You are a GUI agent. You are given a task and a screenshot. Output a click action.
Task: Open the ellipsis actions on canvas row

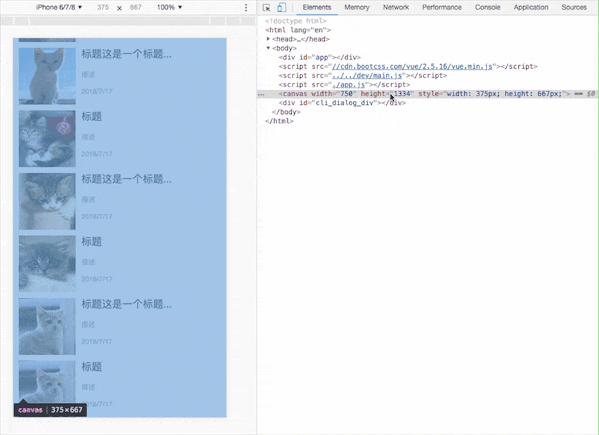261,94
